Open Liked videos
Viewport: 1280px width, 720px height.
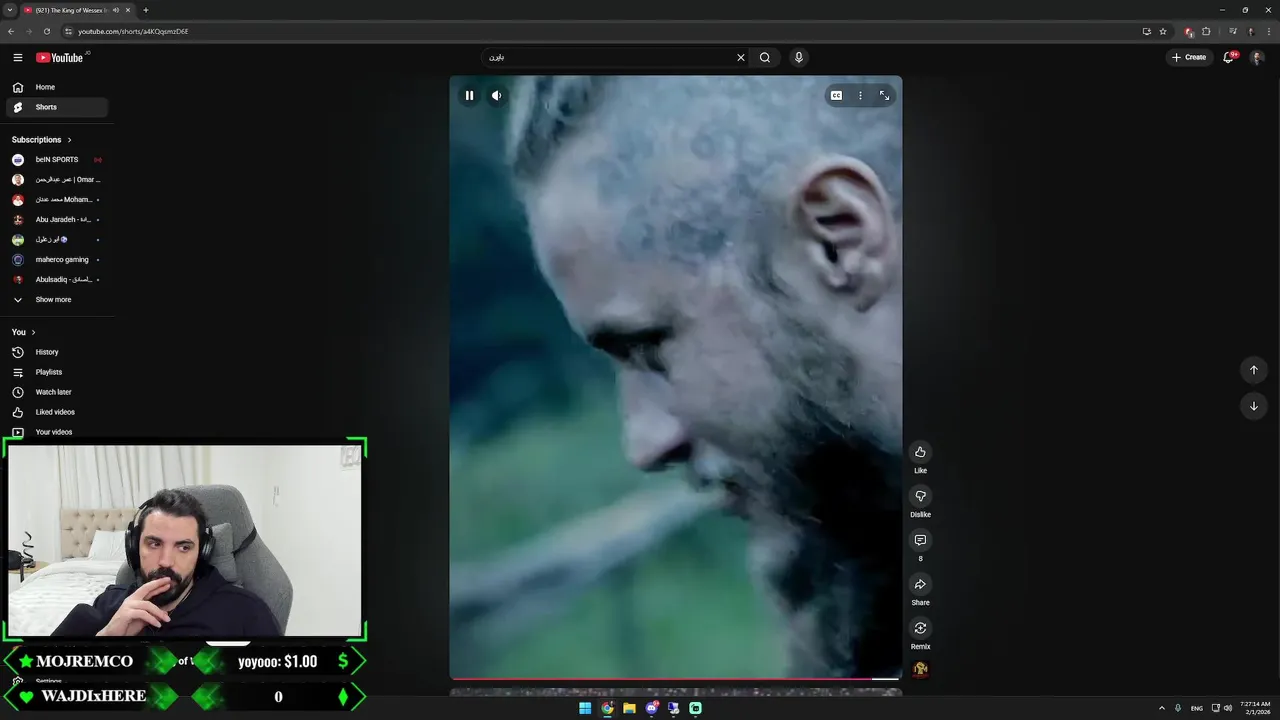[57, 412]
